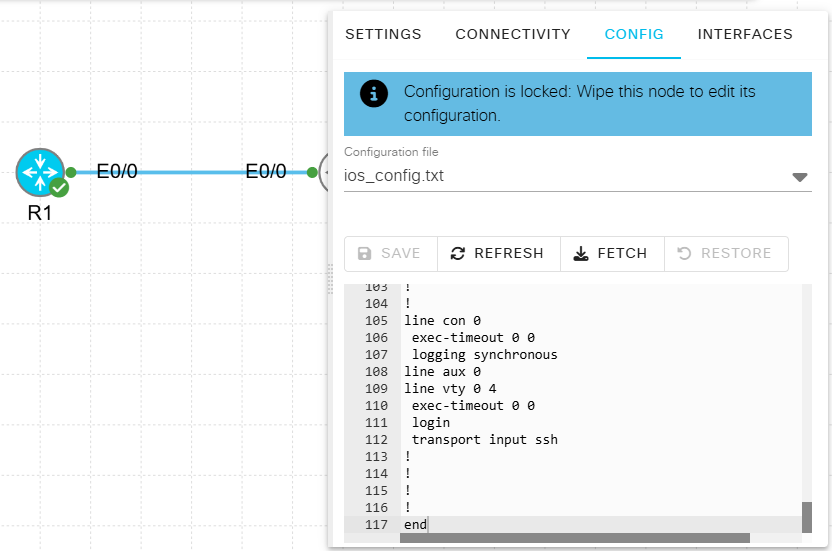Screen dimensions: 832x551
Task: Click the editor's horizontal scrollbar
Action: click(x=574, y=538)
